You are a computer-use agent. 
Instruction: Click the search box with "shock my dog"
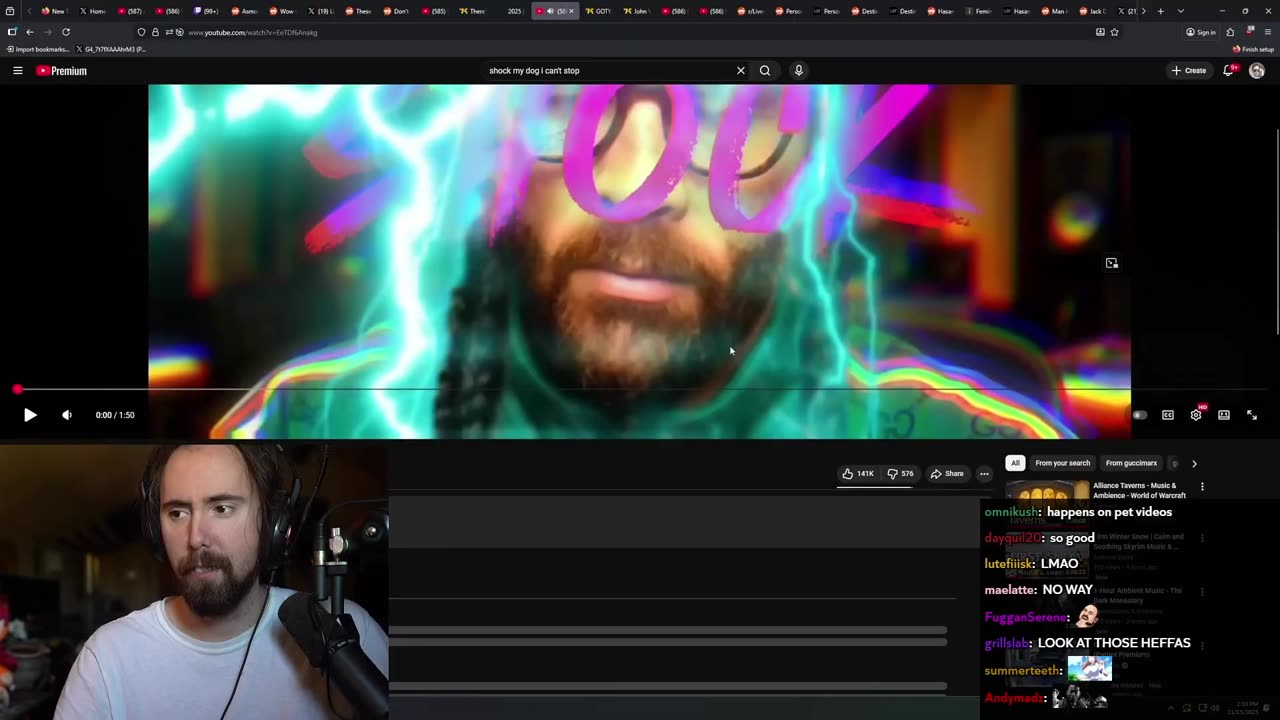point(605,71)
